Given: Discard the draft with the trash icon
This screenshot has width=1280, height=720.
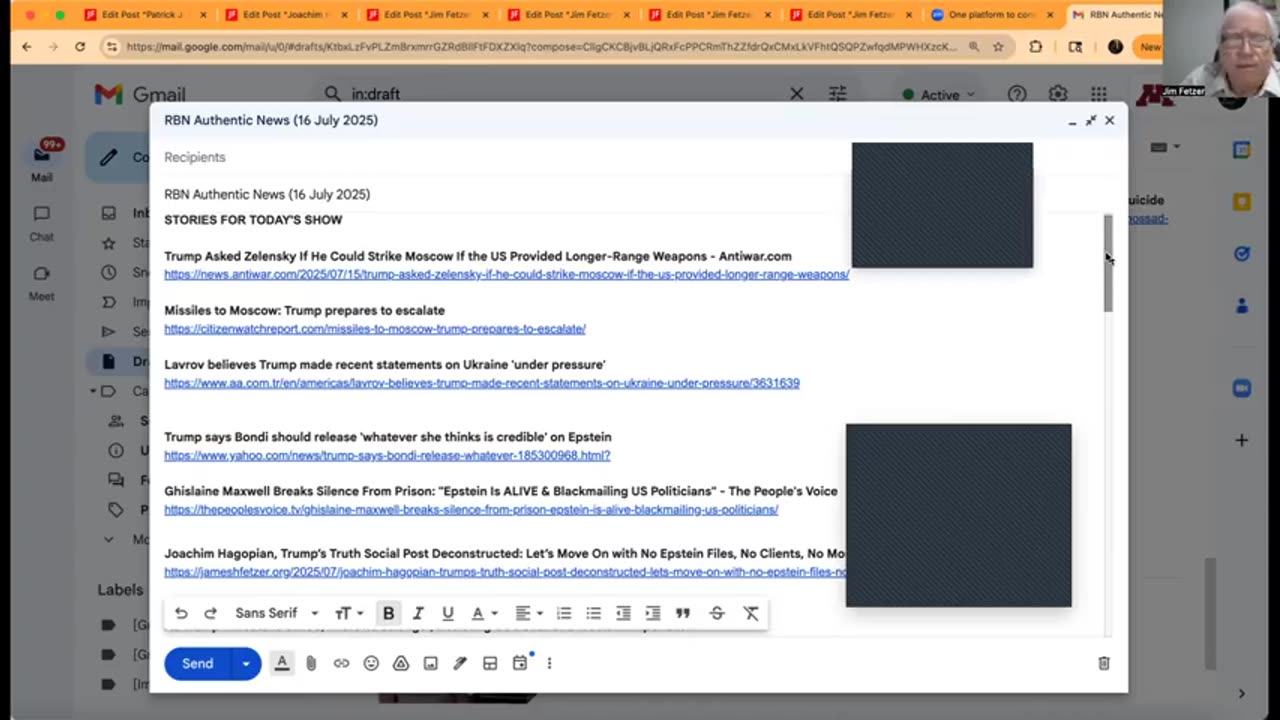Looking at the screenshot, I should (1104, 663).
